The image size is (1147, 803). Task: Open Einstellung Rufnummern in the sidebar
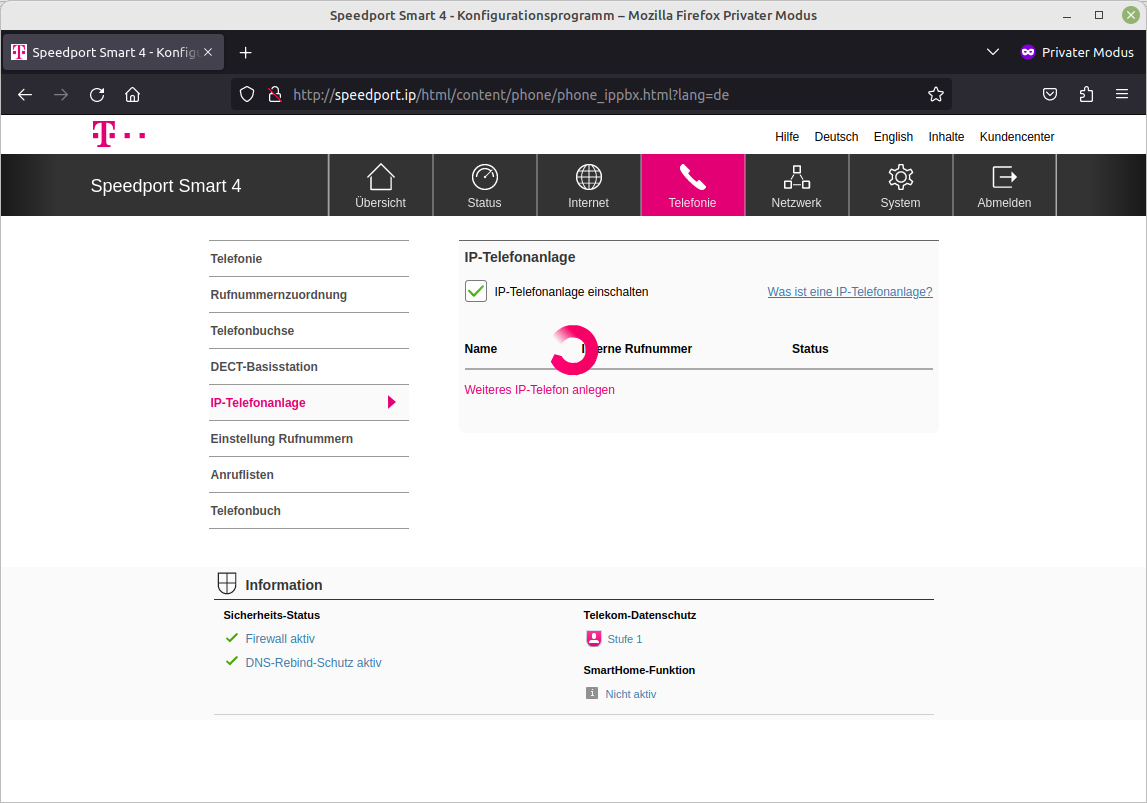(309, 439)
